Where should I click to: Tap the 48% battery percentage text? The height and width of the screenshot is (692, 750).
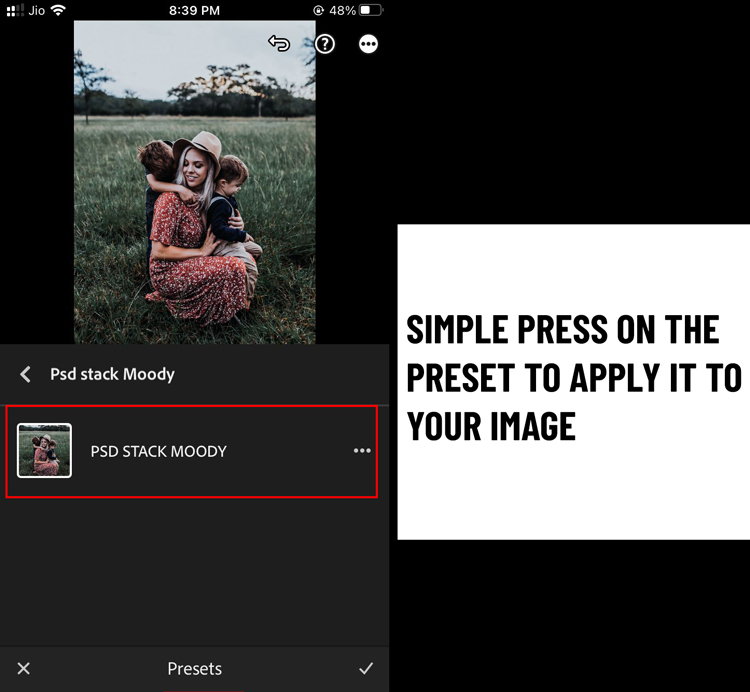click(x=342, y=11)
